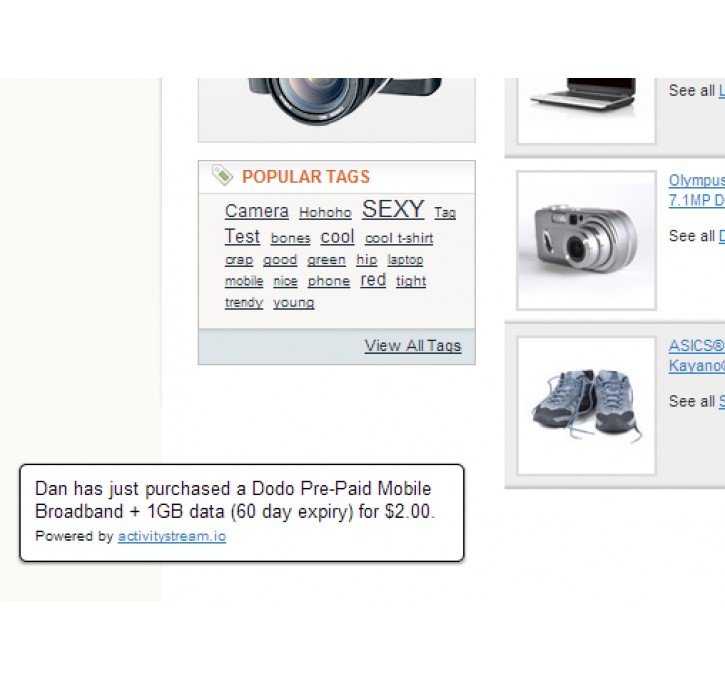Screen dimensions: 725x680
Task: Open the ASICS running shoes product image
Action: pyautogui.click(x=586, y=405)
